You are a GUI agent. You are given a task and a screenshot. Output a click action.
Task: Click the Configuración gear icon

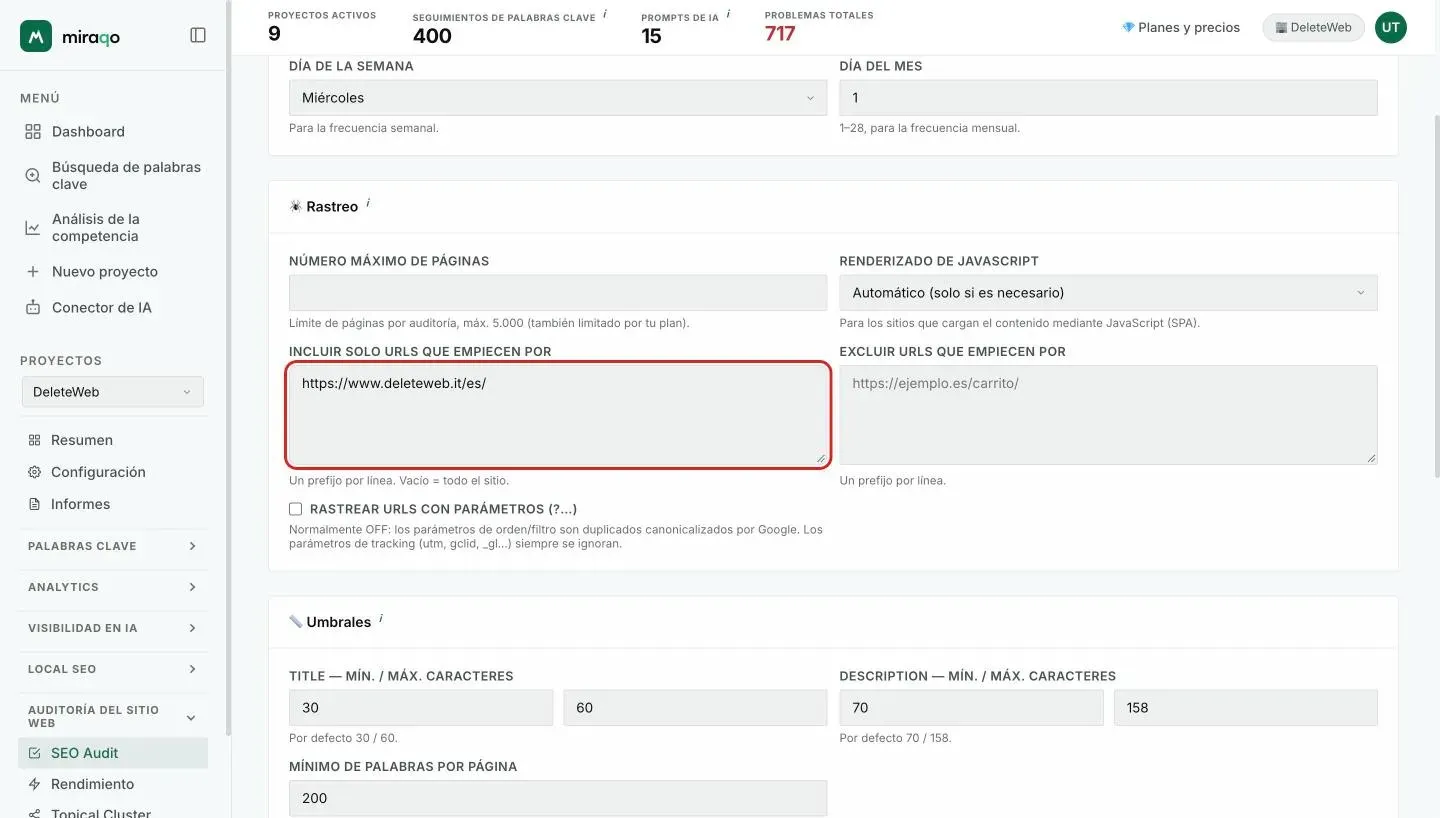click(34, 472)
